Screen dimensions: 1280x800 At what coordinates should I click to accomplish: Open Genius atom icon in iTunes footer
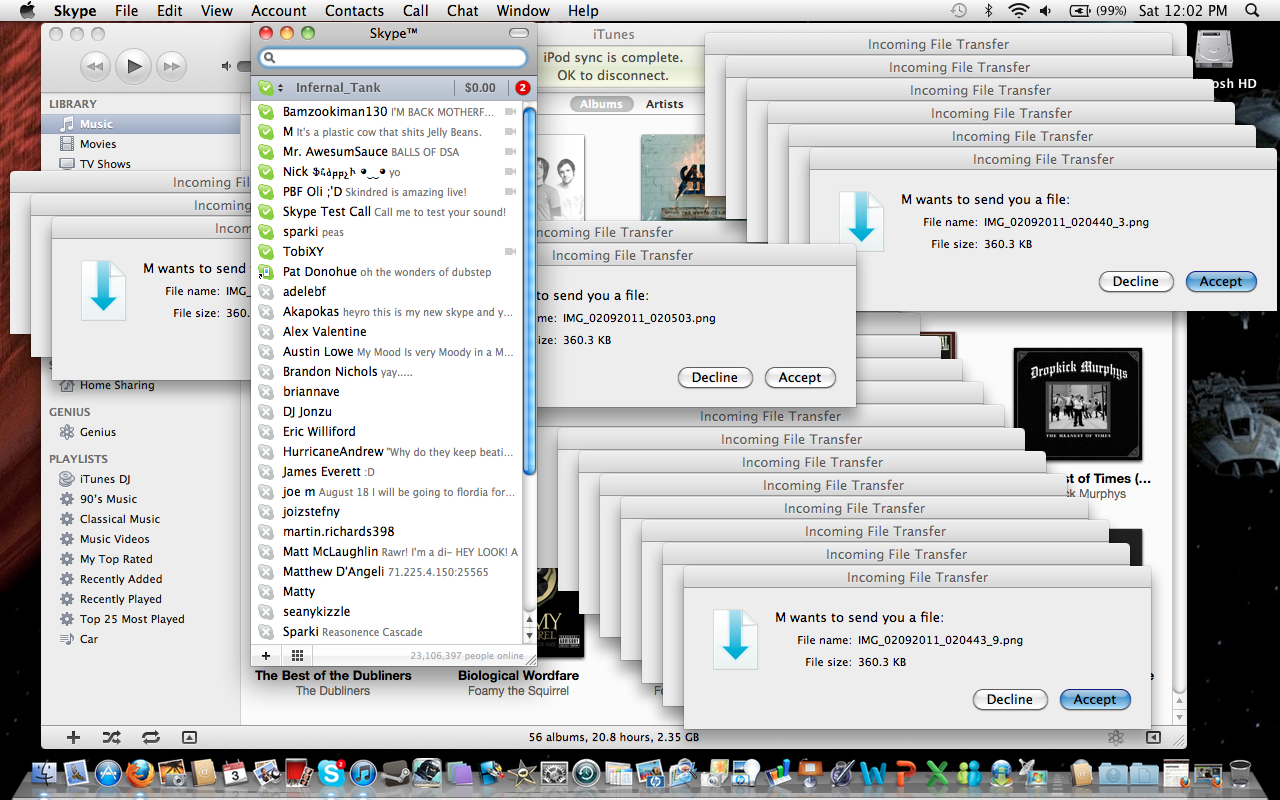tap(1116, 737)
